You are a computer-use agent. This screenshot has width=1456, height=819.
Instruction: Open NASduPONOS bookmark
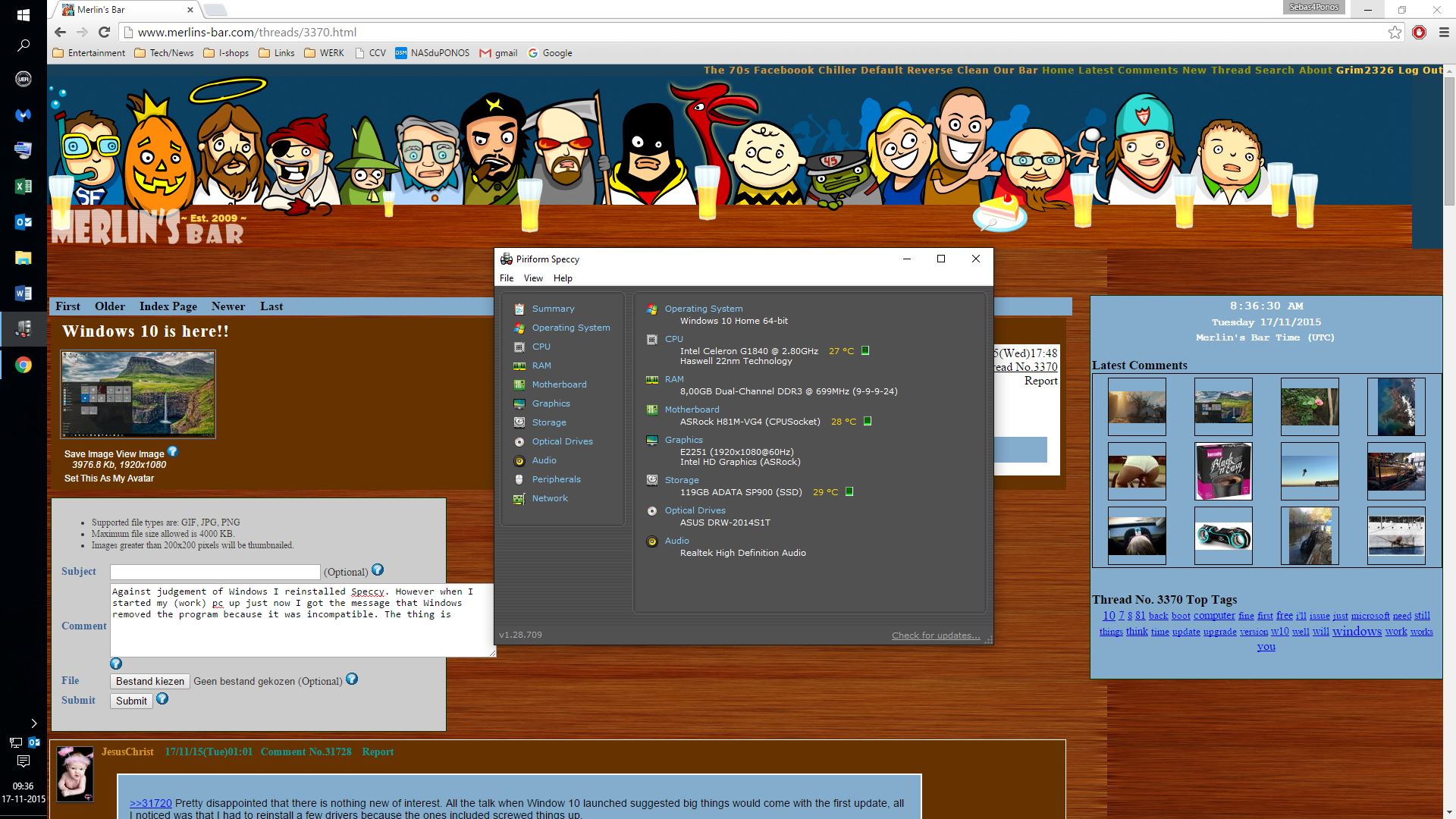point(432,53)
